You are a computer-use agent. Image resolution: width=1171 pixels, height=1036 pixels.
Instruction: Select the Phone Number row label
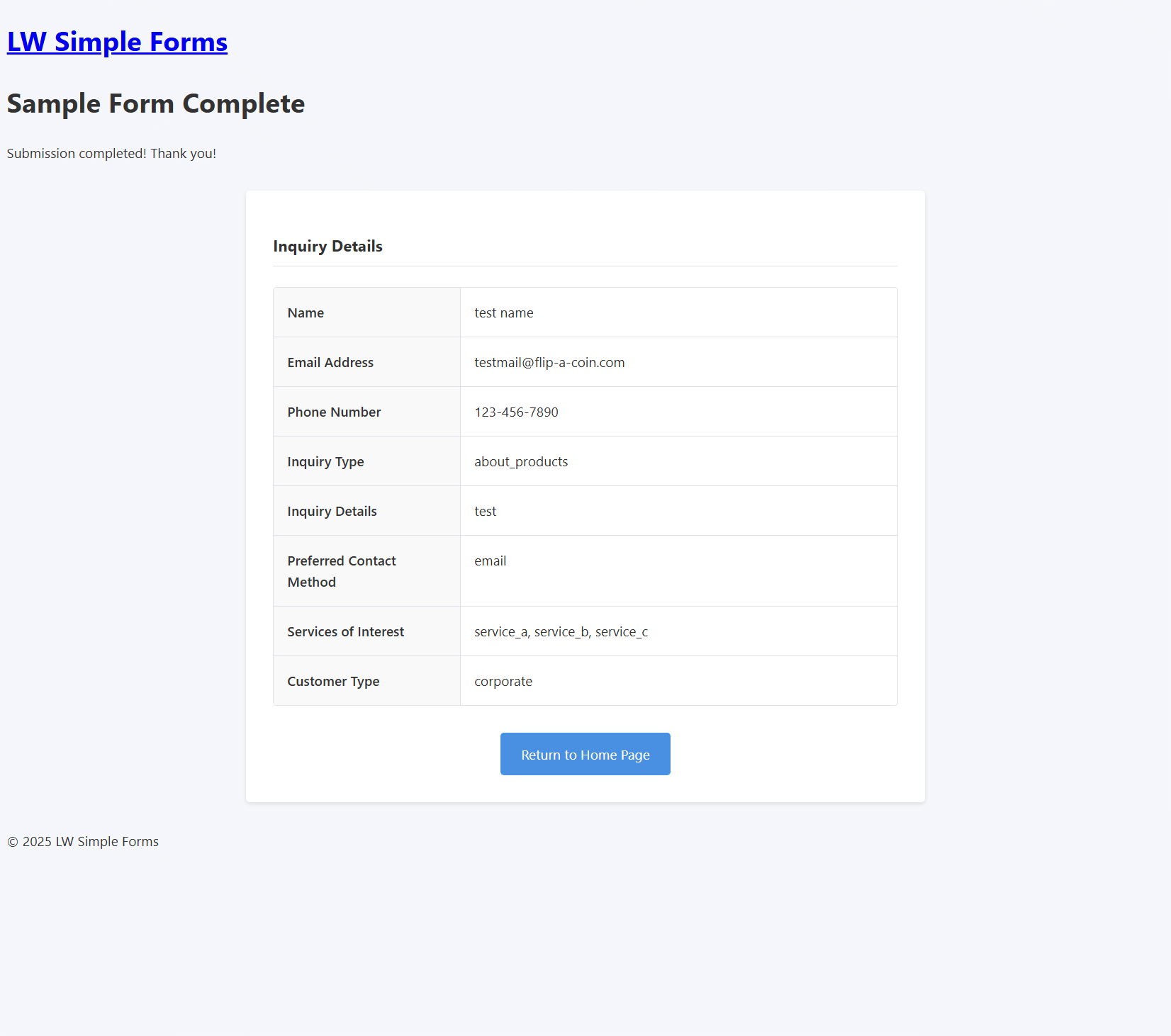[334, 412]
